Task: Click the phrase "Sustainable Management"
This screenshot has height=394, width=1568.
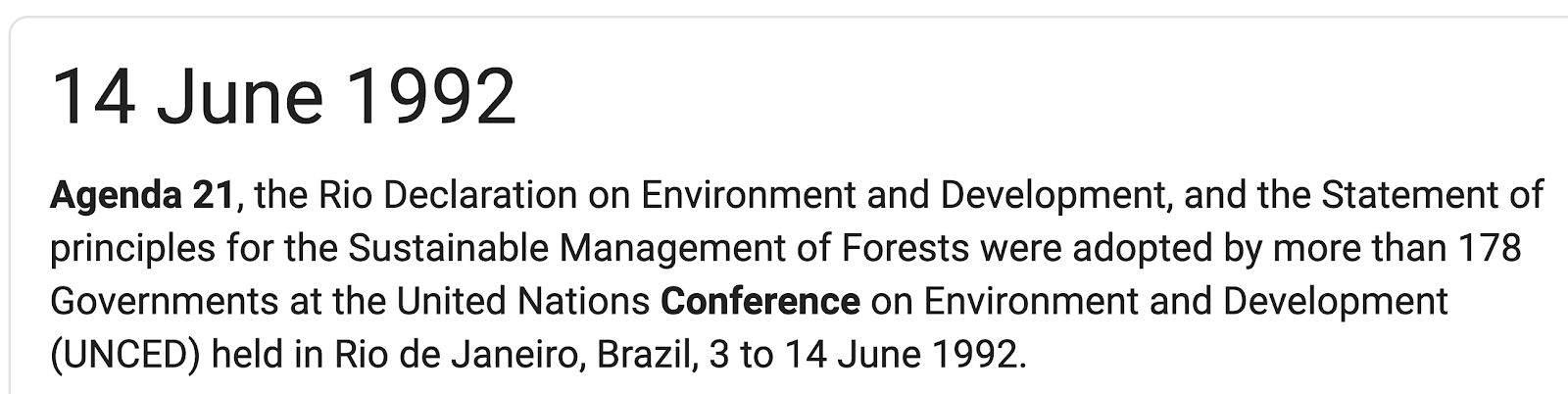Action: tap(559, 249)
